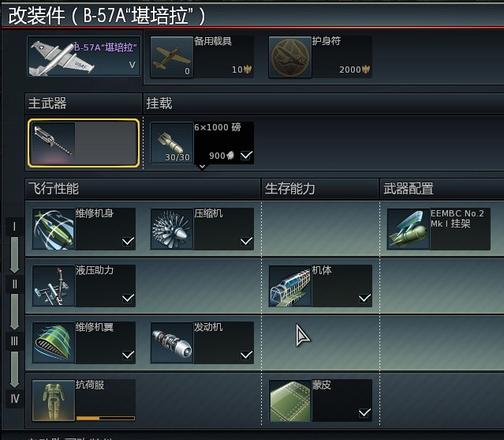Jump to tier IV in the rank column

pos(15,398)
